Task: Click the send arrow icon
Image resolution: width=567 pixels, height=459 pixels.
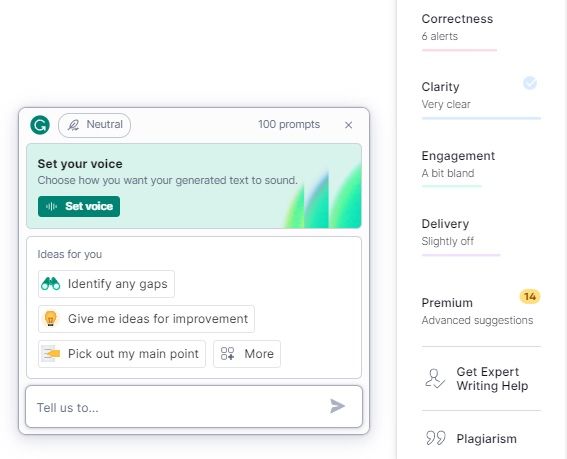Action: [x=337, y=406]
